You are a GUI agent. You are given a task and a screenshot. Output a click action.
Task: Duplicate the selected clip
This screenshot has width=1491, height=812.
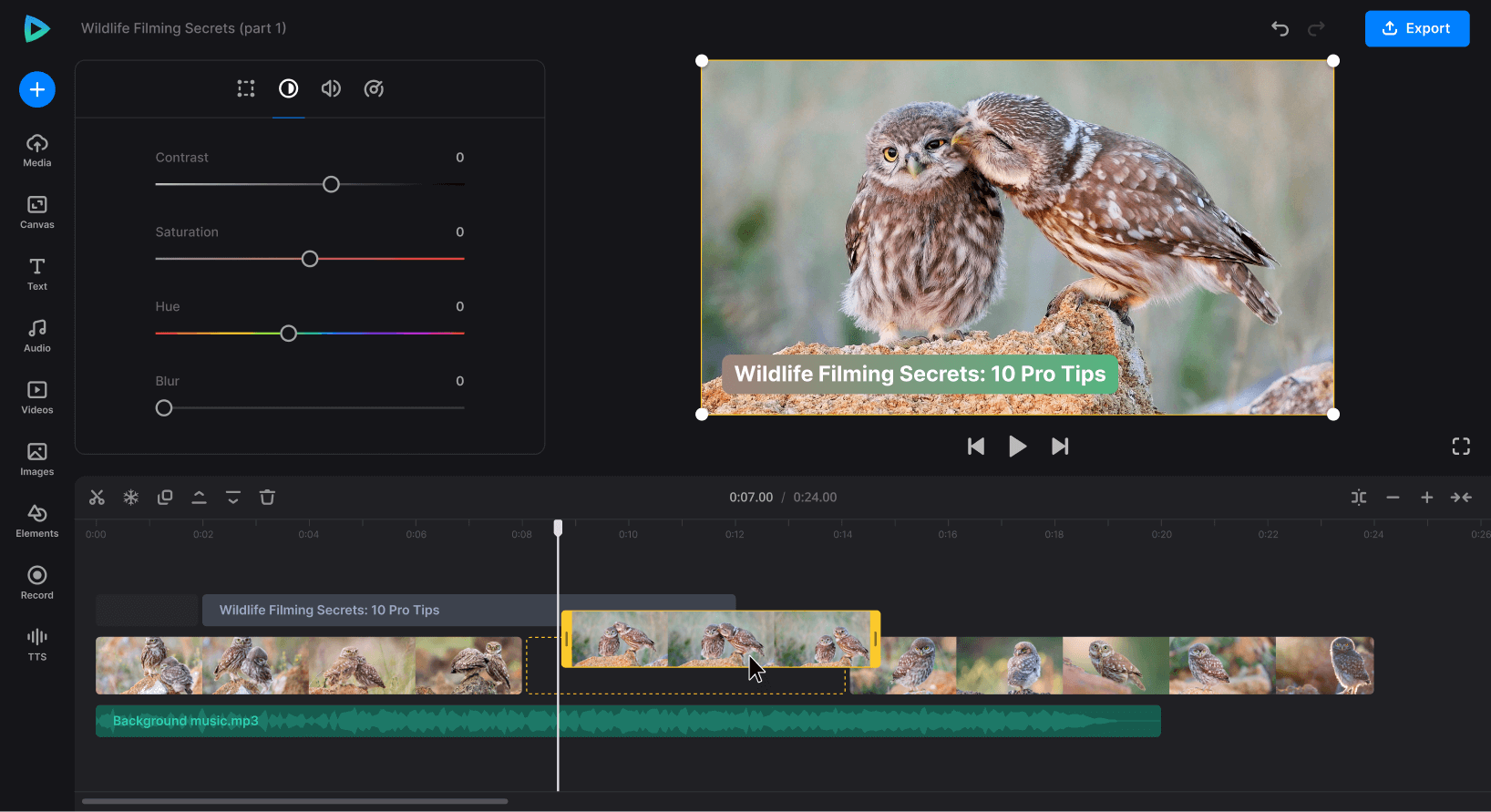tap(165, 498)
